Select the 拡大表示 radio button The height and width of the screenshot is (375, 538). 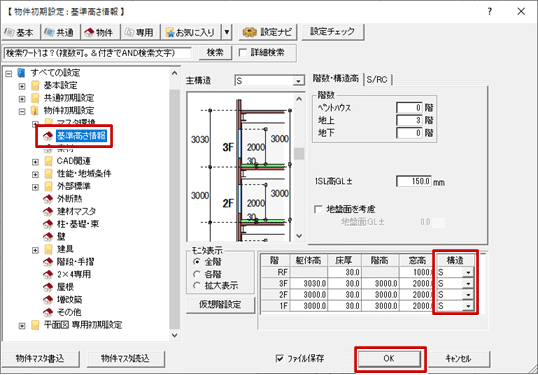197,285
